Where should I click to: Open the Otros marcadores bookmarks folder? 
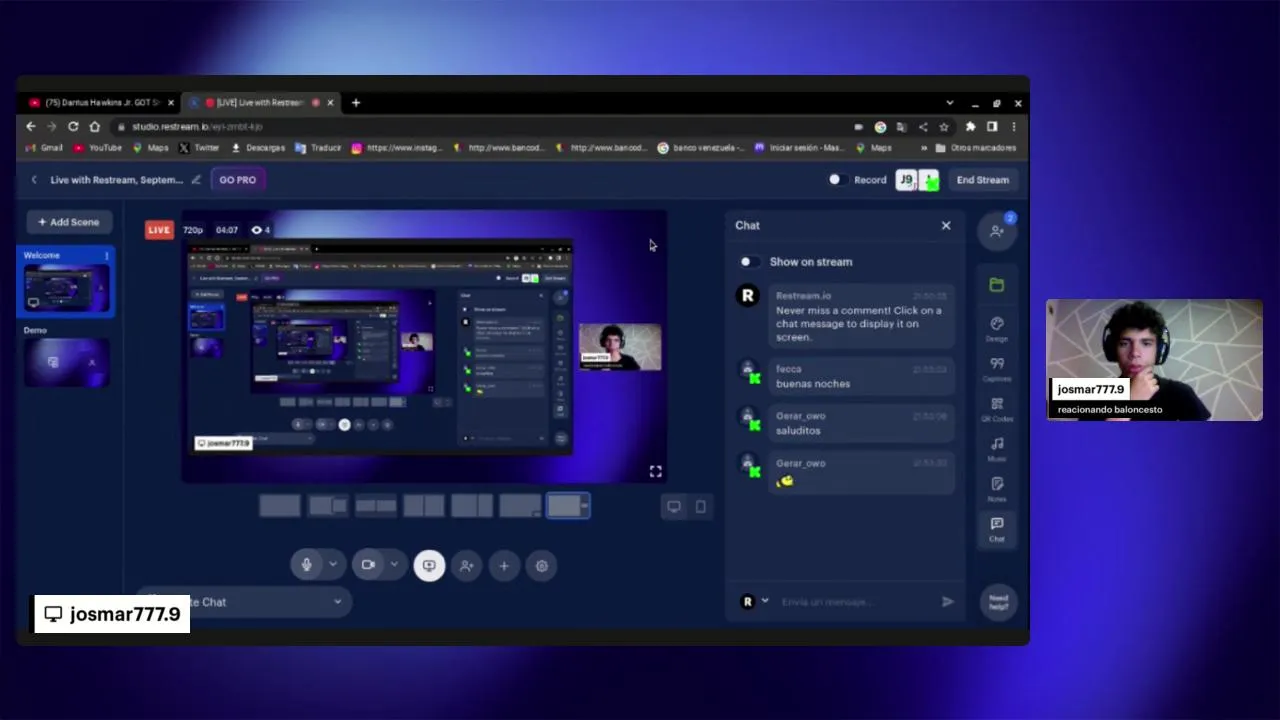point(976,148)
